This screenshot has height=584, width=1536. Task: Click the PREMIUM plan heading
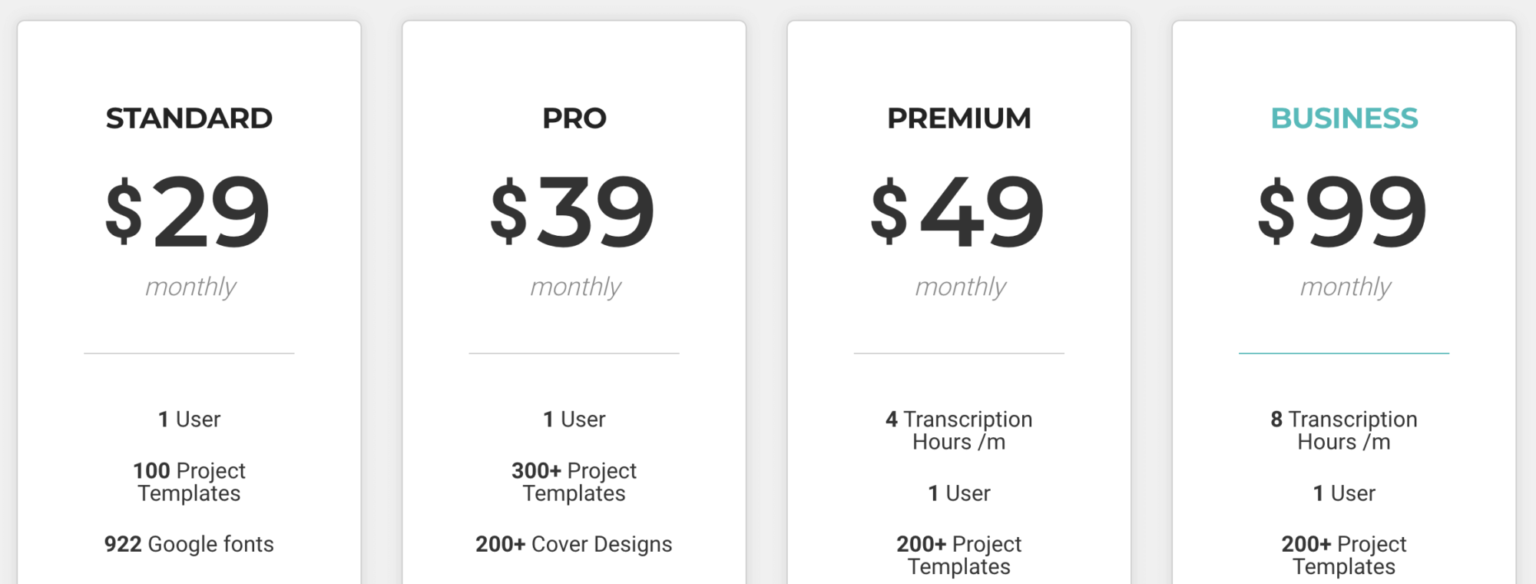[959, 118]
